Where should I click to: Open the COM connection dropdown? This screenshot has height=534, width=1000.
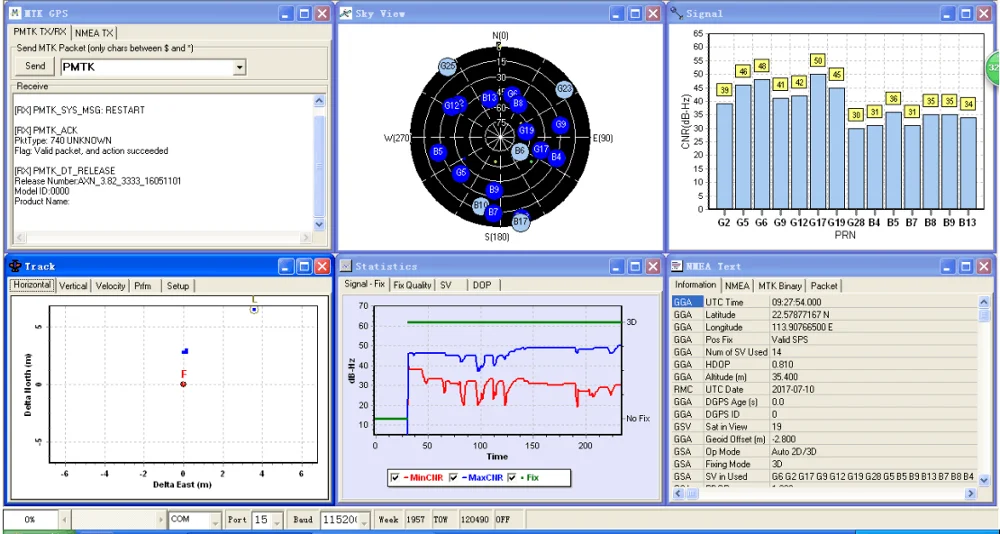[216, 520]
